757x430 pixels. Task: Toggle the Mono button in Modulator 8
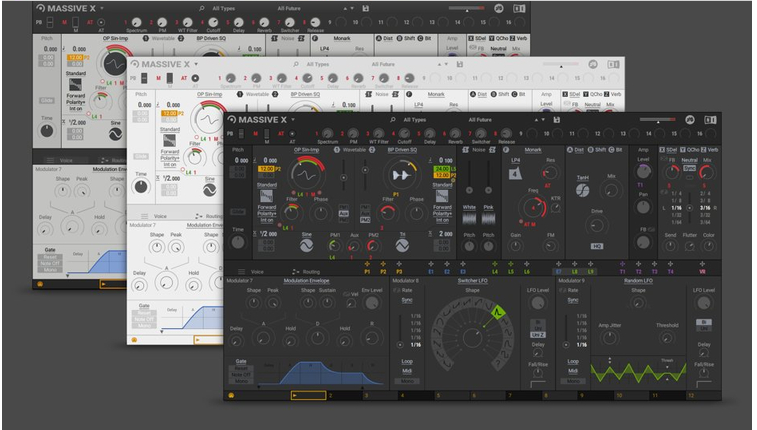point(407,381)
